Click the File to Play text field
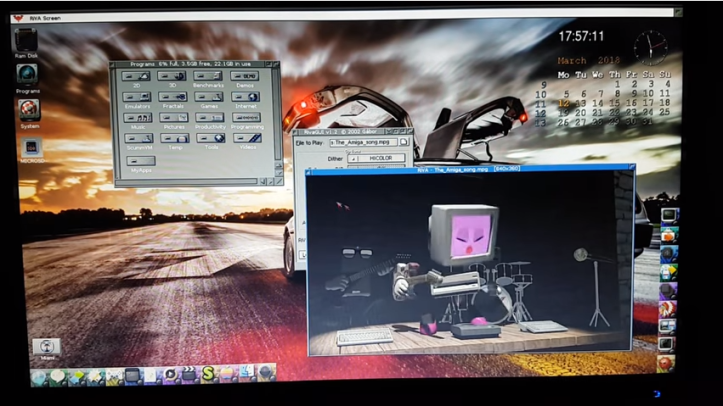 363,142
